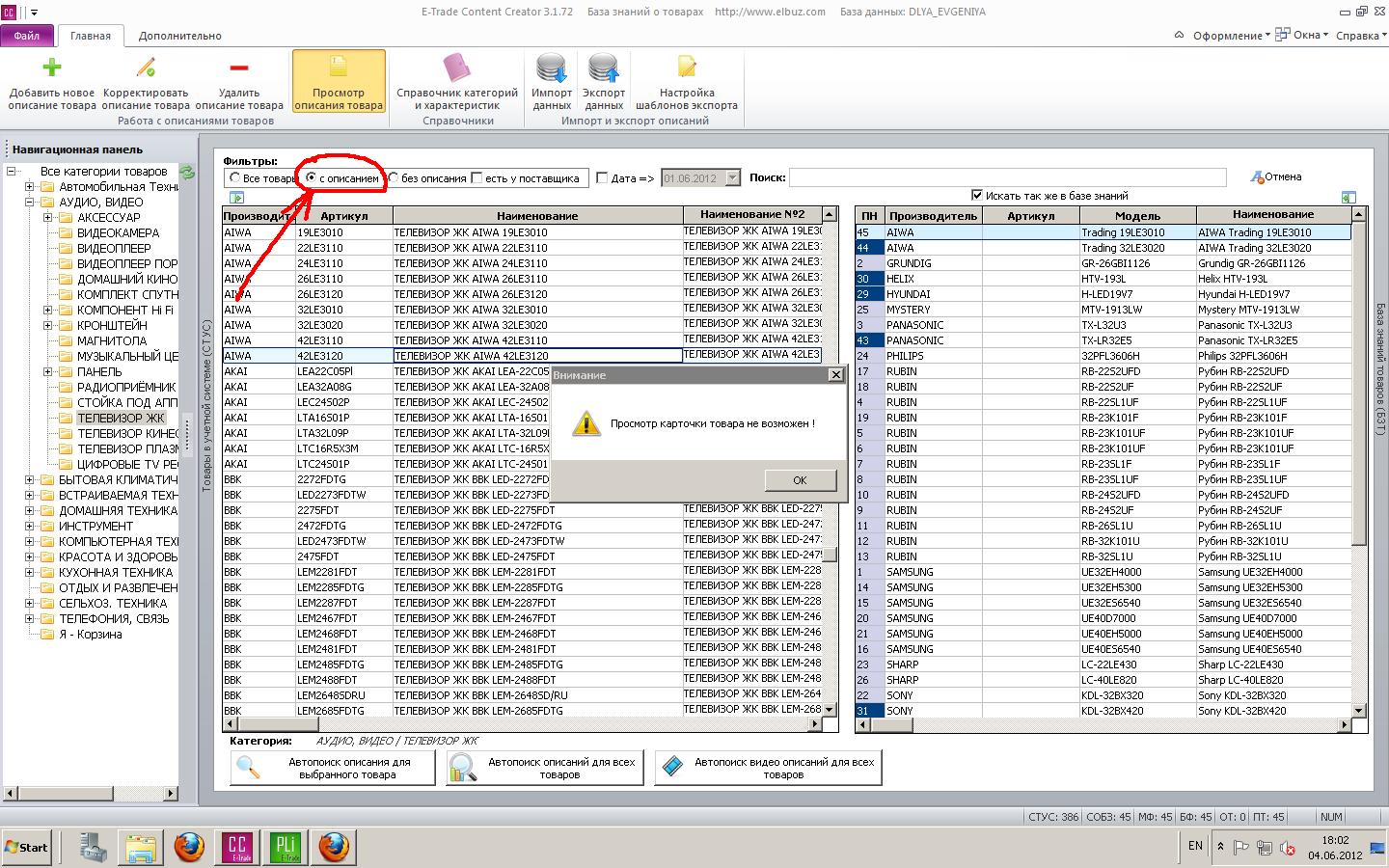The image size is (1389, 868).
Task: Open E-Trade PLi taskbar icon
Action: [x=286, y=847]
